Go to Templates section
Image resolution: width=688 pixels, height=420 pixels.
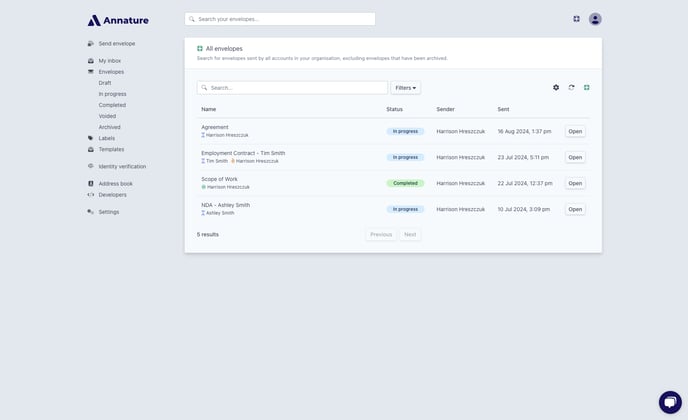tap(111, 149)
